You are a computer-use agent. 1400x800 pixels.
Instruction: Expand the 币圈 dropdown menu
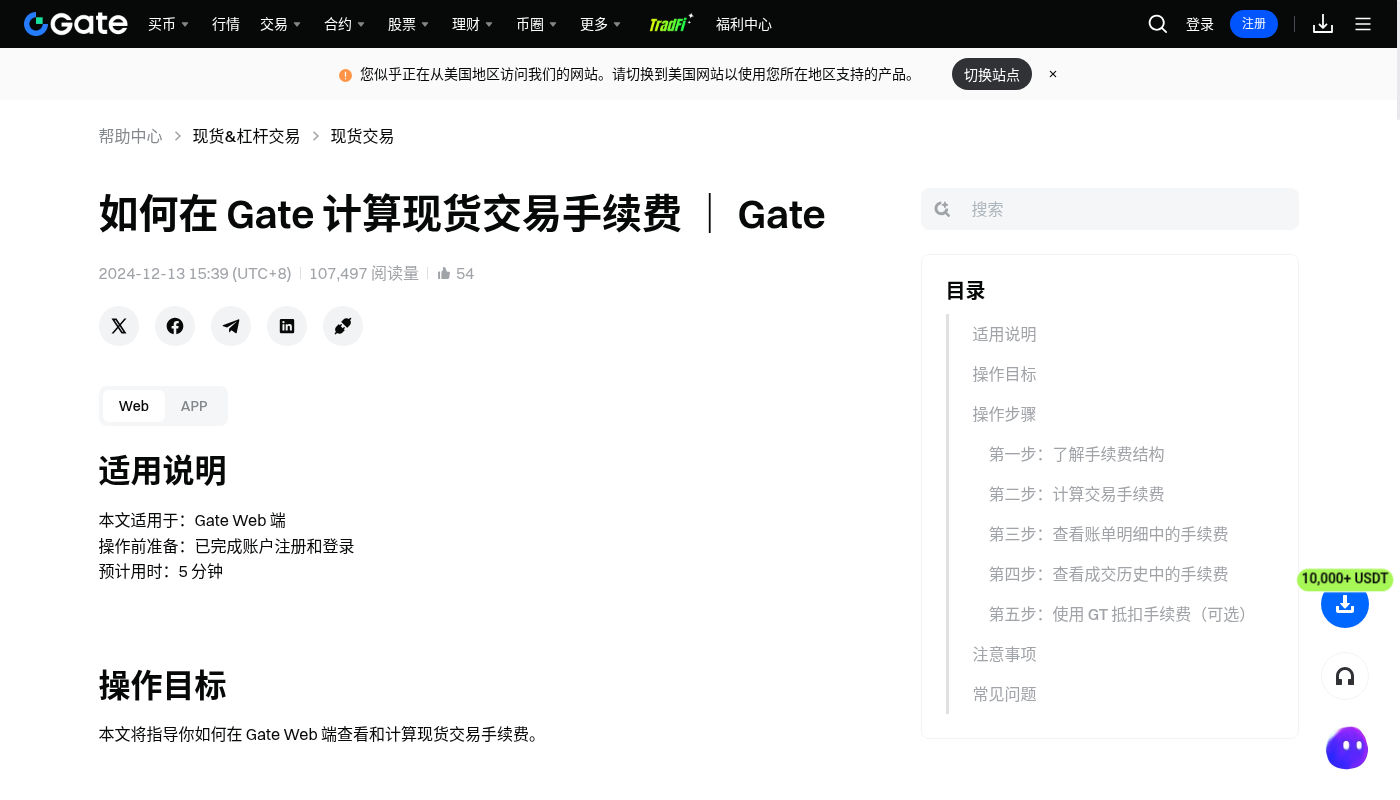(536, 24)
